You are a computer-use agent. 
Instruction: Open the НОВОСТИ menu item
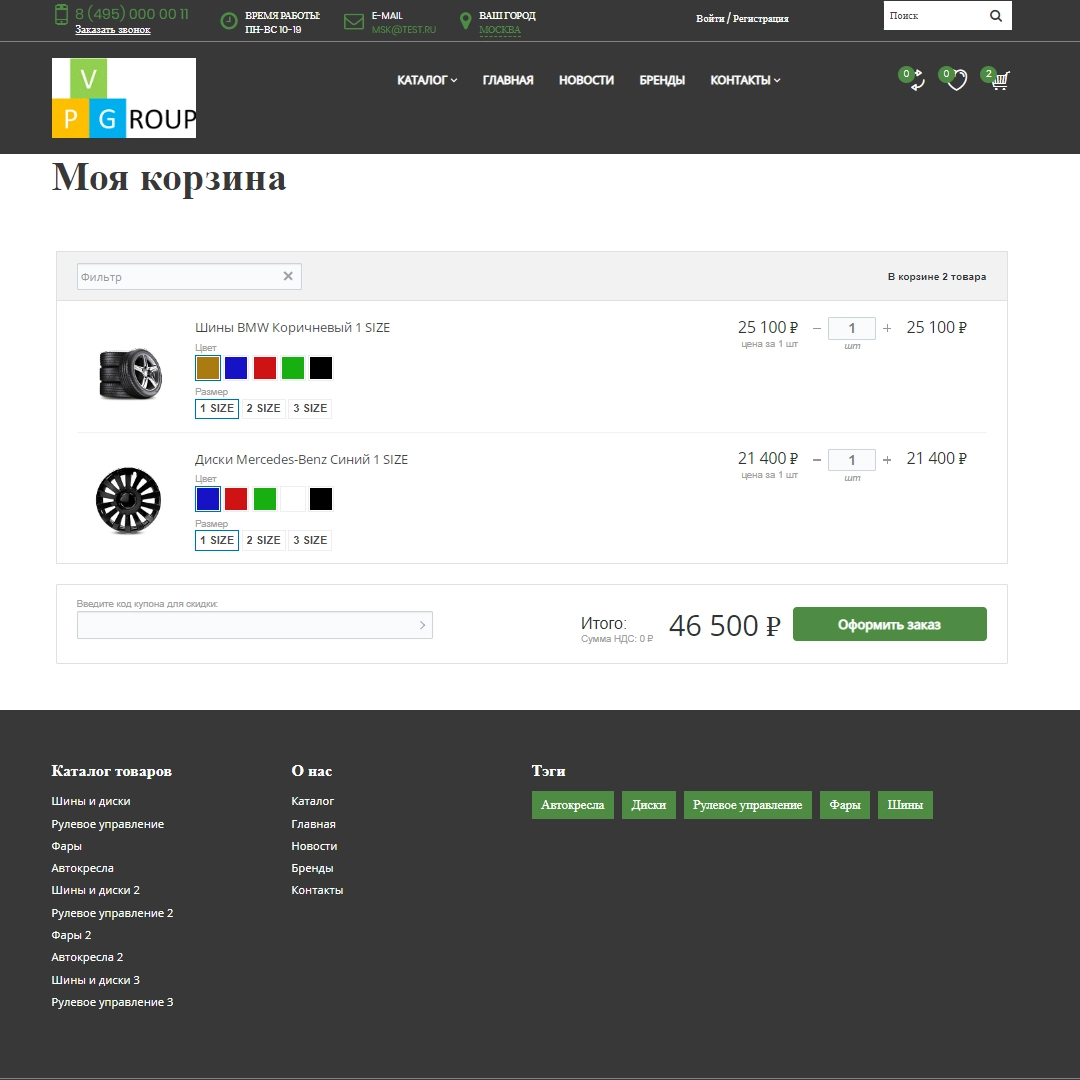pyautogui.click(x=586, y=80)
